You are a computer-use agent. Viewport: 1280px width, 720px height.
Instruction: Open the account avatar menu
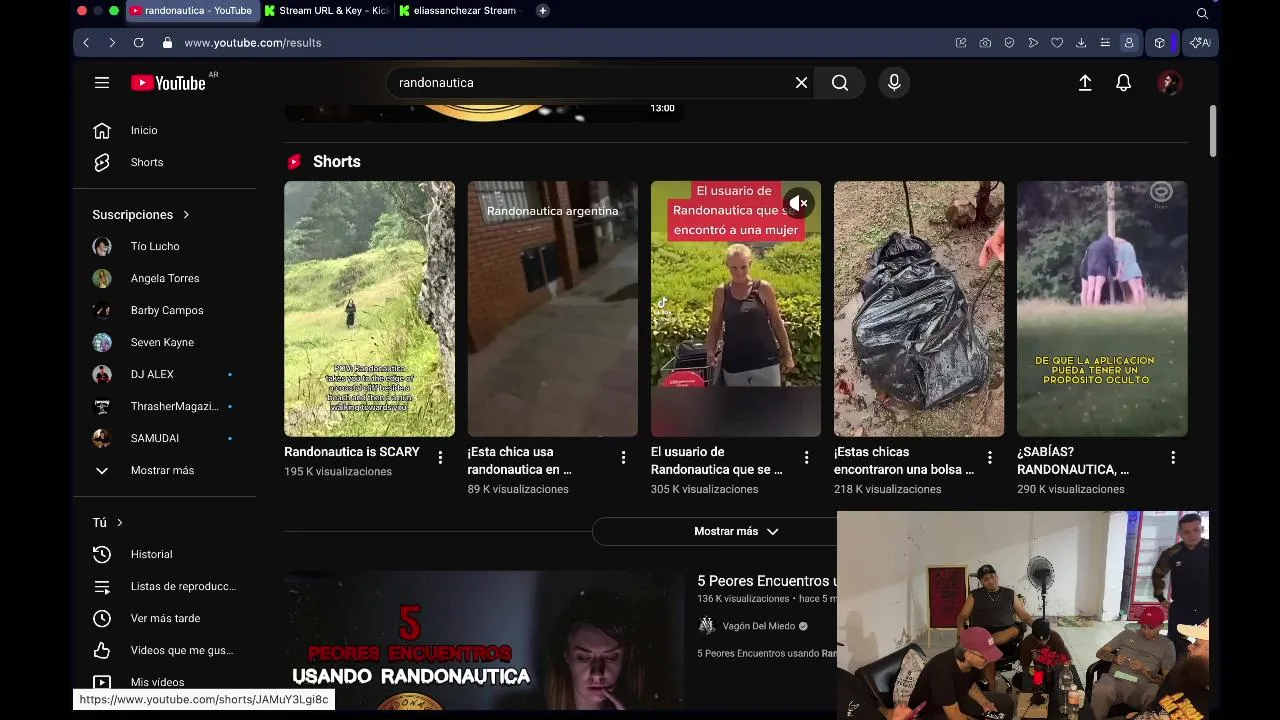pyautogui.click(x=1169, y=83)
